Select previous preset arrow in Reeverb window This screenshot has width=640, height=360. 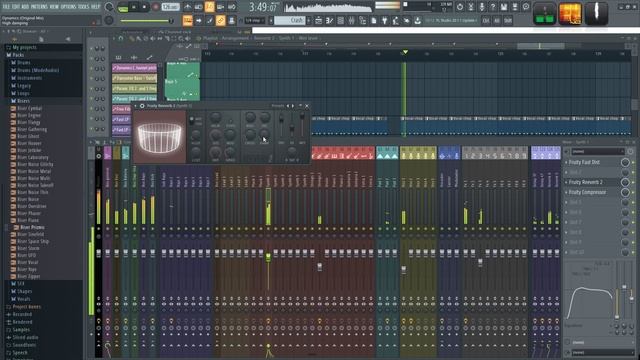tap(288, 106)
